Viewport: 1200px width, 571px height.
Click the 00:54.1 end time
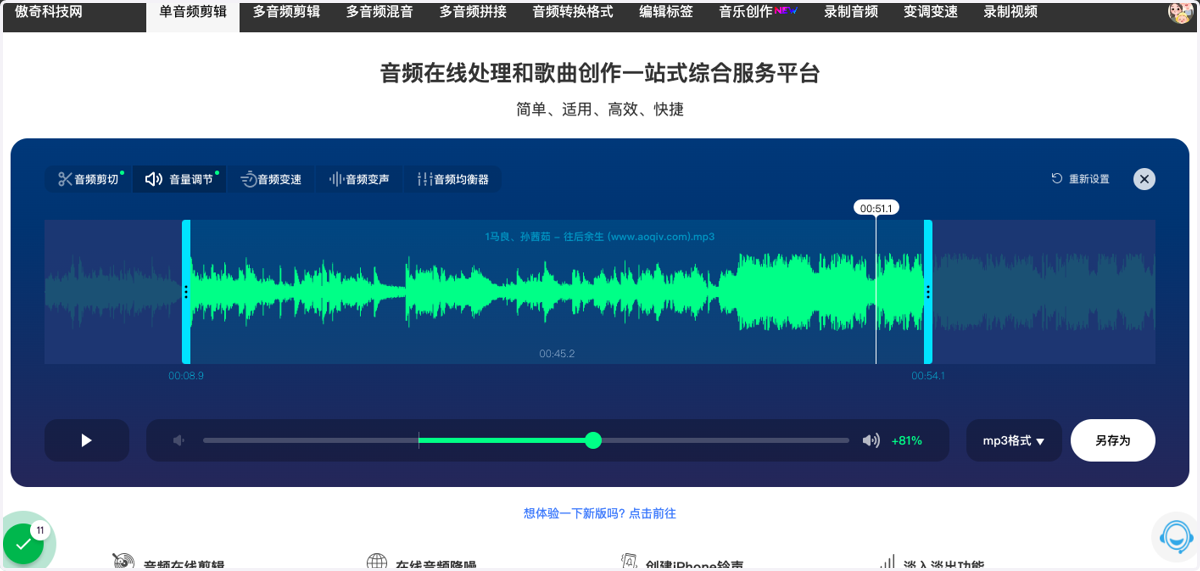pos(928,376)
